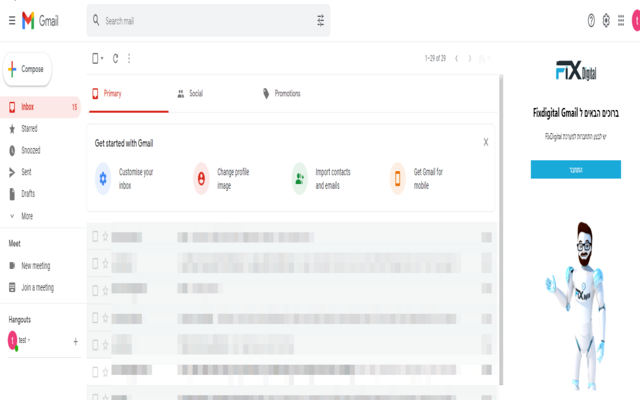Click the inbox vertical scrollbar
Screen dimensions: 640x400
pyautogui.click(x=501, y=229)
